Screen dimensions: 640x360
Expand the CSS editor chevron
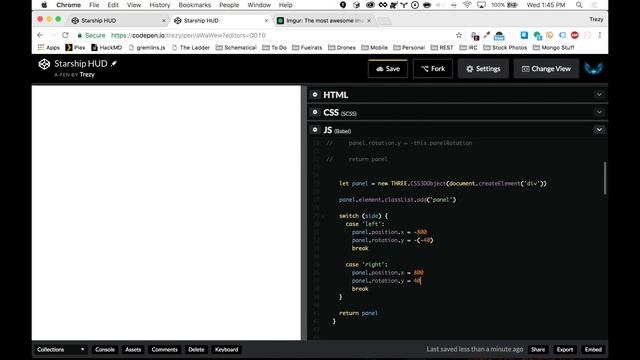599,112
